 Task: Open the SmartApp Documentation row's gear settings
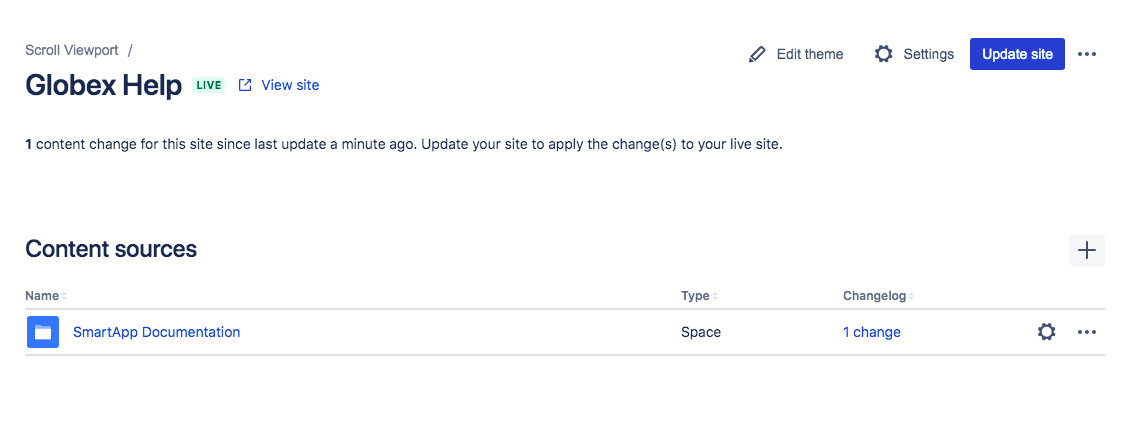pos(1046,332)
